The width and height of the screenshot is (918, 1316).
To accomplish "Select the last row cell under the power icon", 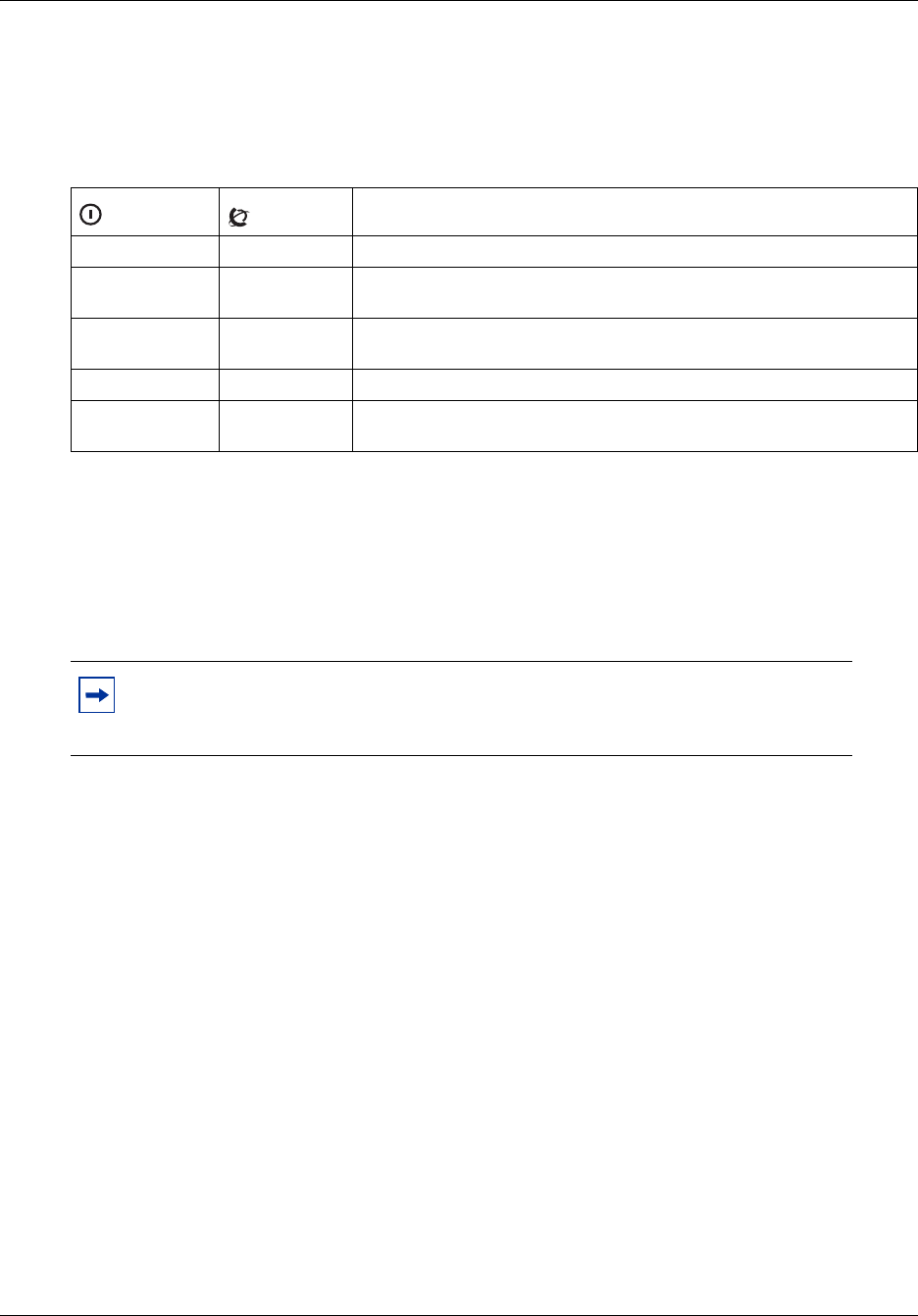I will [x=145, y=426].
